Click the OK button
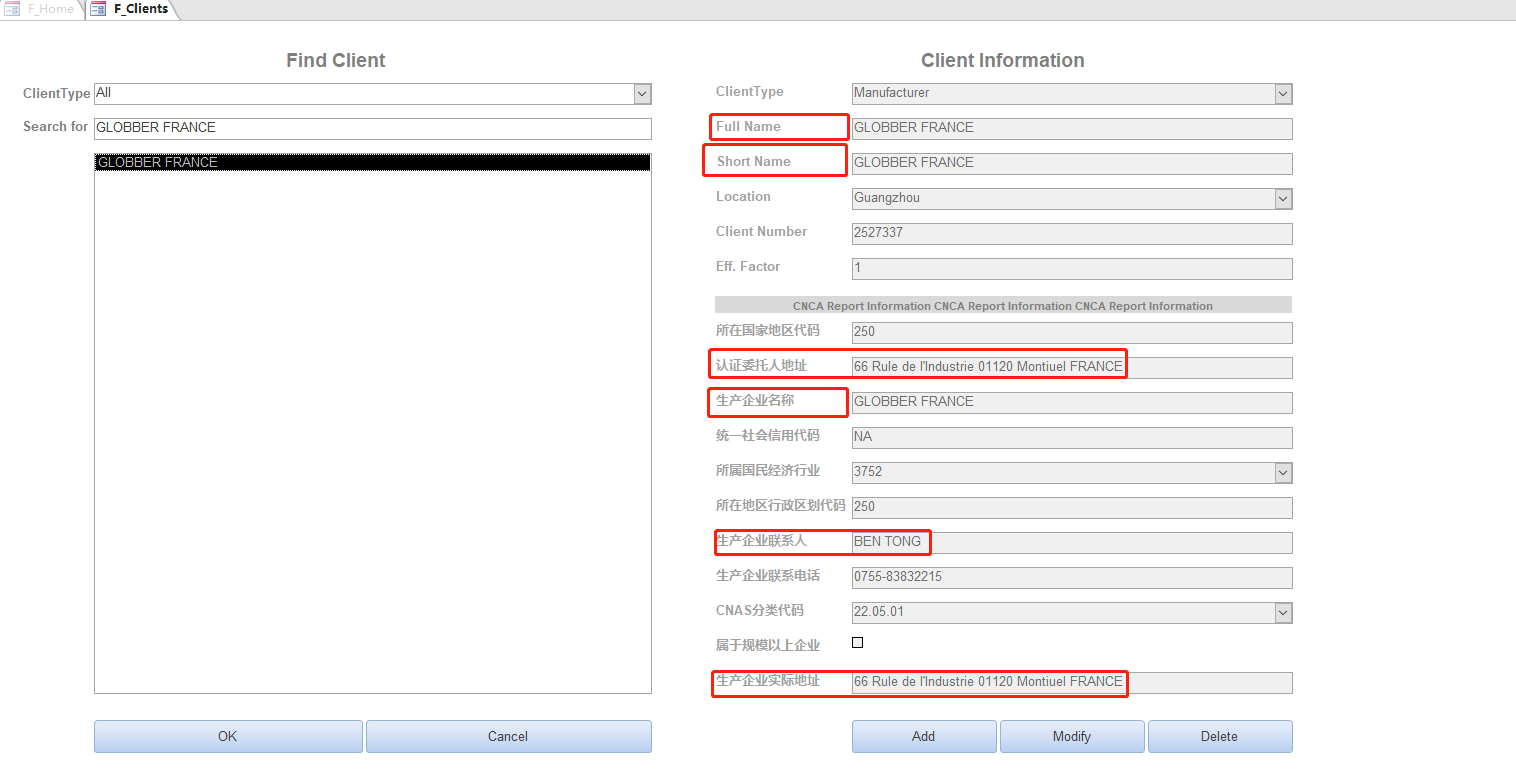This screenshot has height=771, width=1516. point(228,737)
